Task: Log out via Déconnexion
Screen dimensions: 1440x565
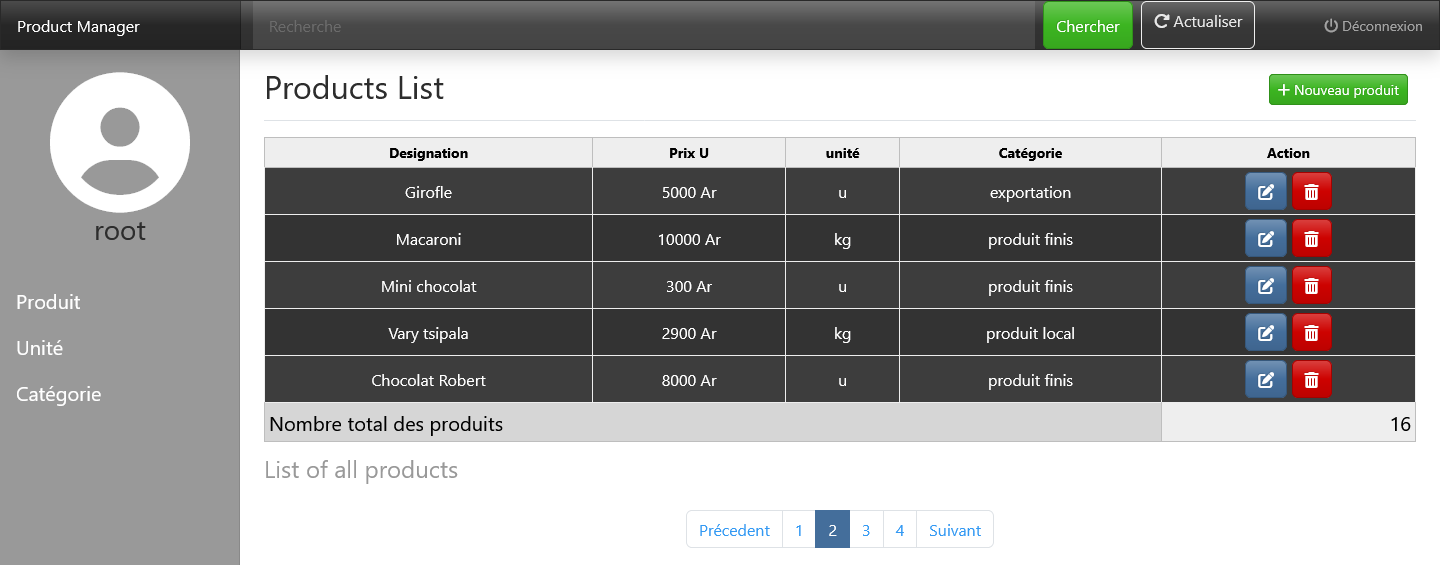Action: coord(1373,26)
